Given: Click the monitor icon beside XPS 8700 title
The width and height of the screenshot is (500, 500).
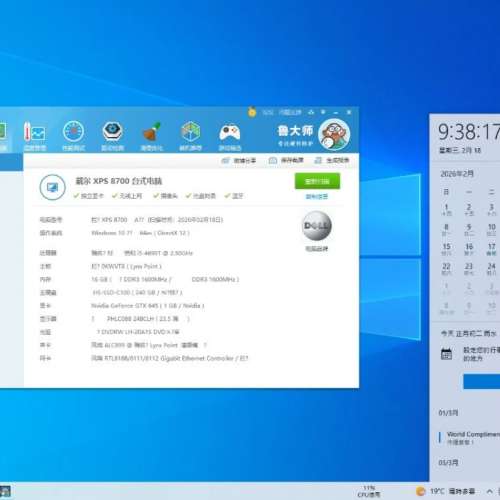Looking at the screenshot, I should point(52,187).
